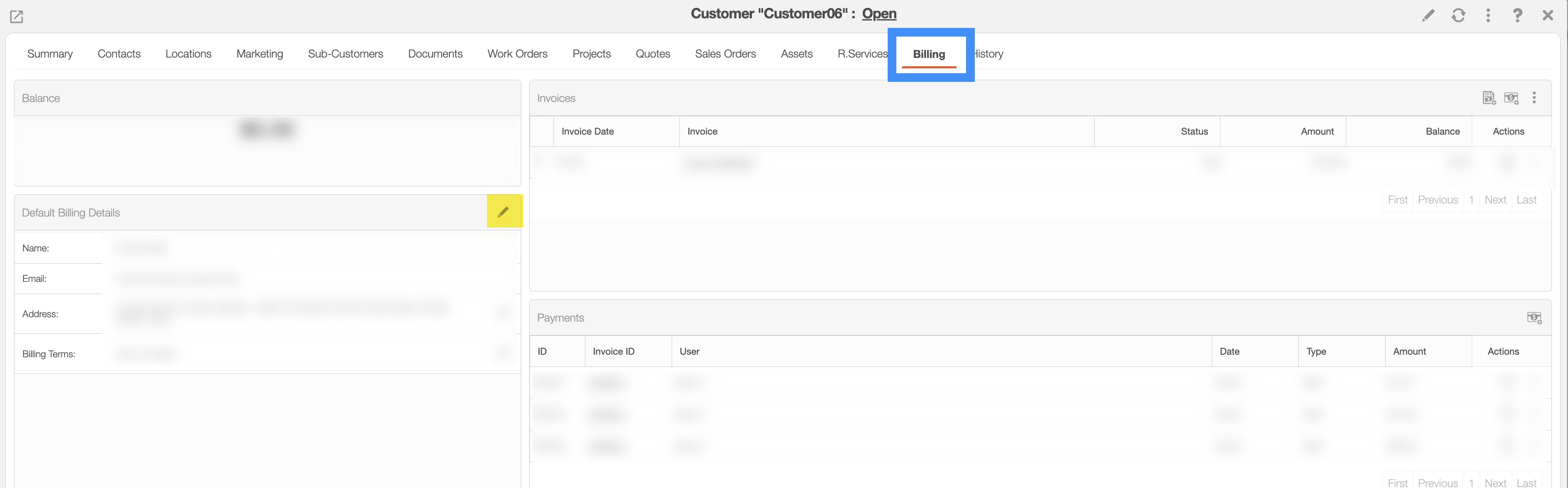Click the edit customer pencil icon in header
1568x488 pixels.
point(1428,15)
